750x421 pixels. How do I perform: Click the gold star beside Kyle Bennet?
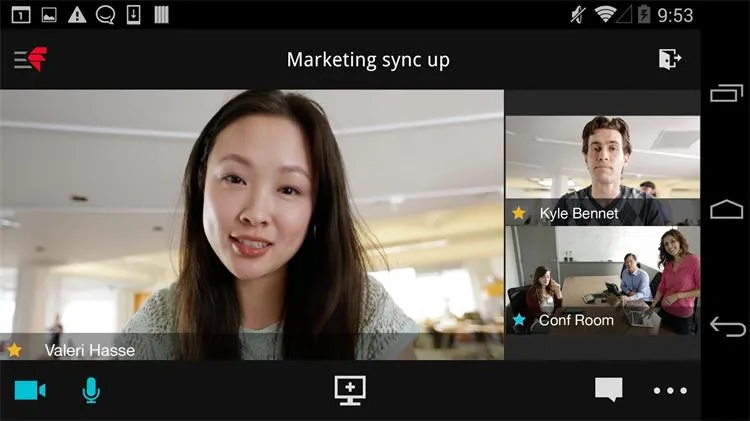click(x=519, y=213)
